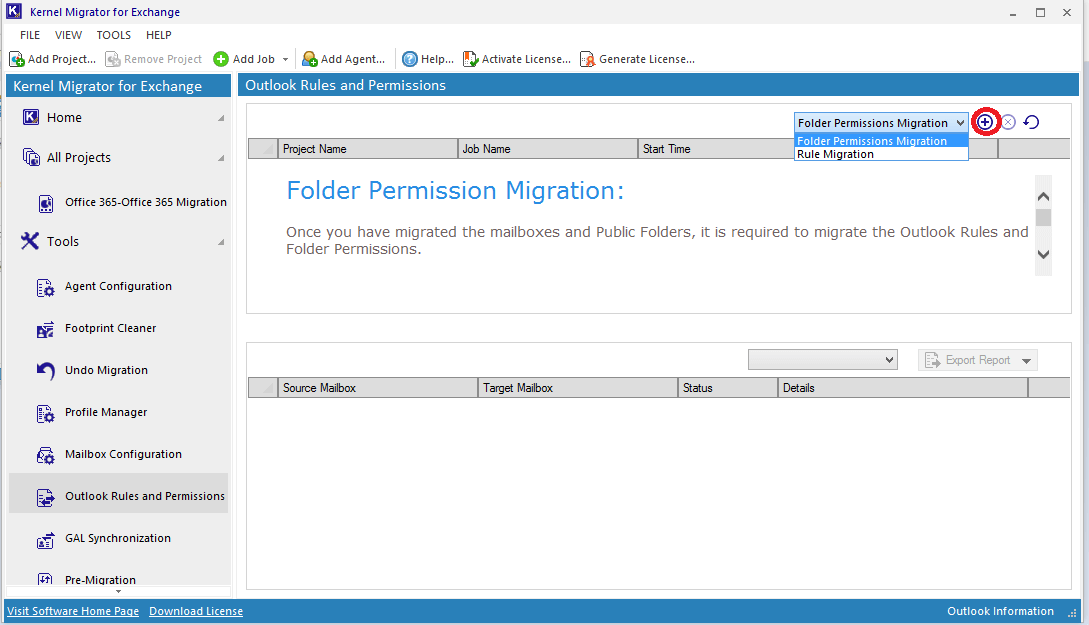Click the description scrollbar thumb
Viewport: 1089px width, 625px height.
[x=1043, y=218]
